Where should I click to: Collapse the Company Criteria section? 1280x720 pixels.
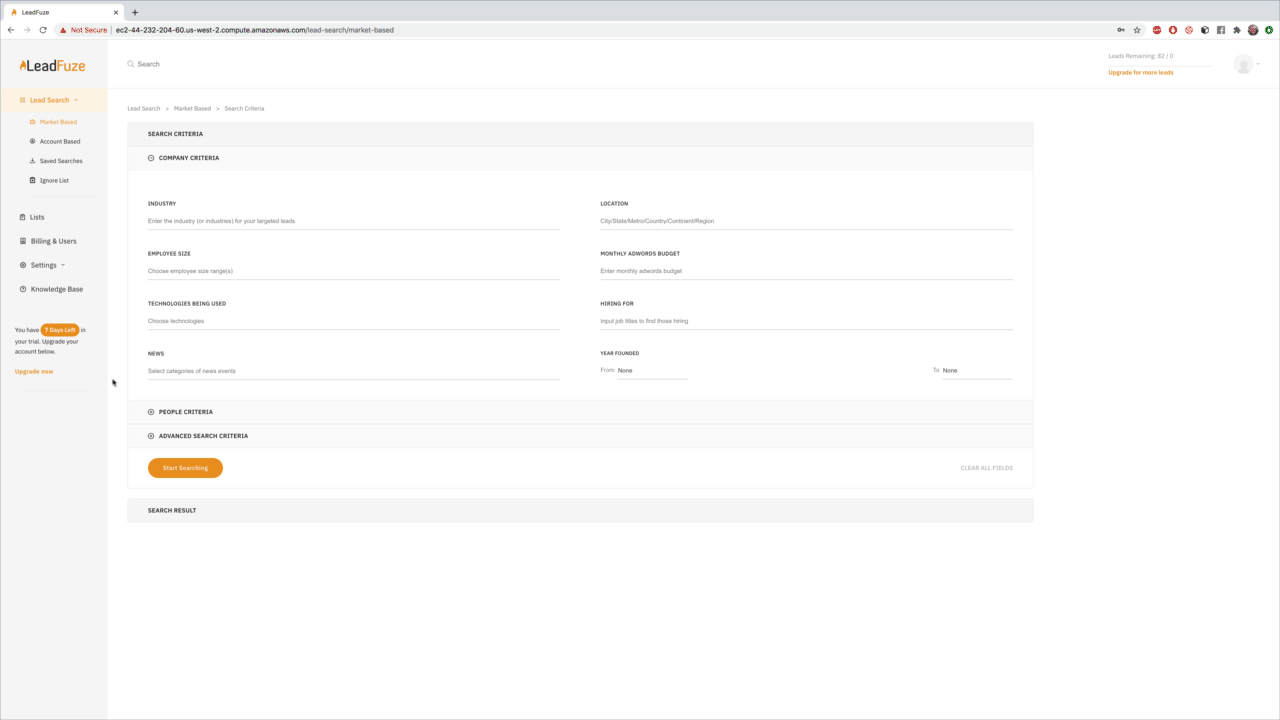point(151,158)
